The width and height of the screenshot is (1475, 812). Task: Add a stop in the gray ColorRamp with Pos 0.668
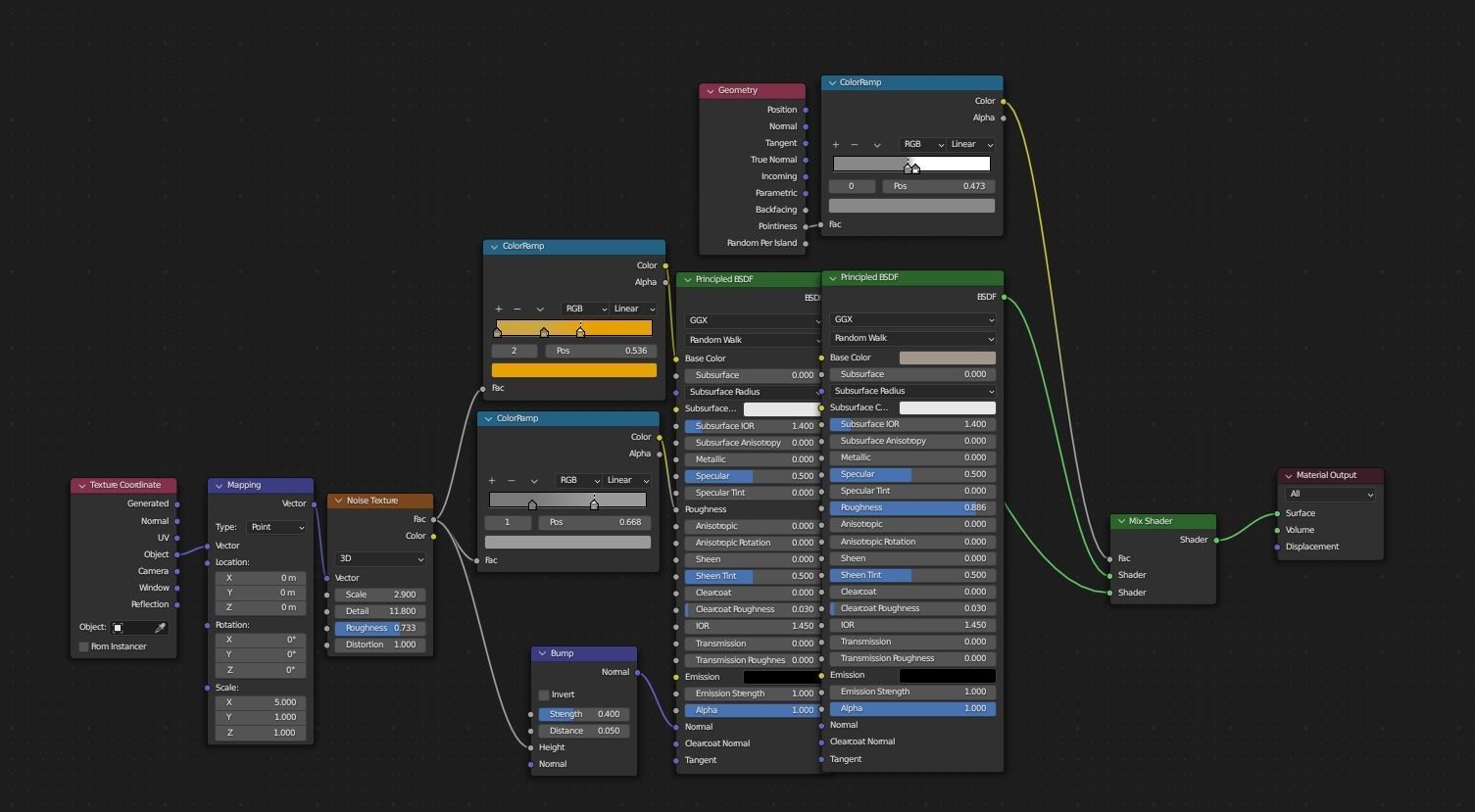492,480
